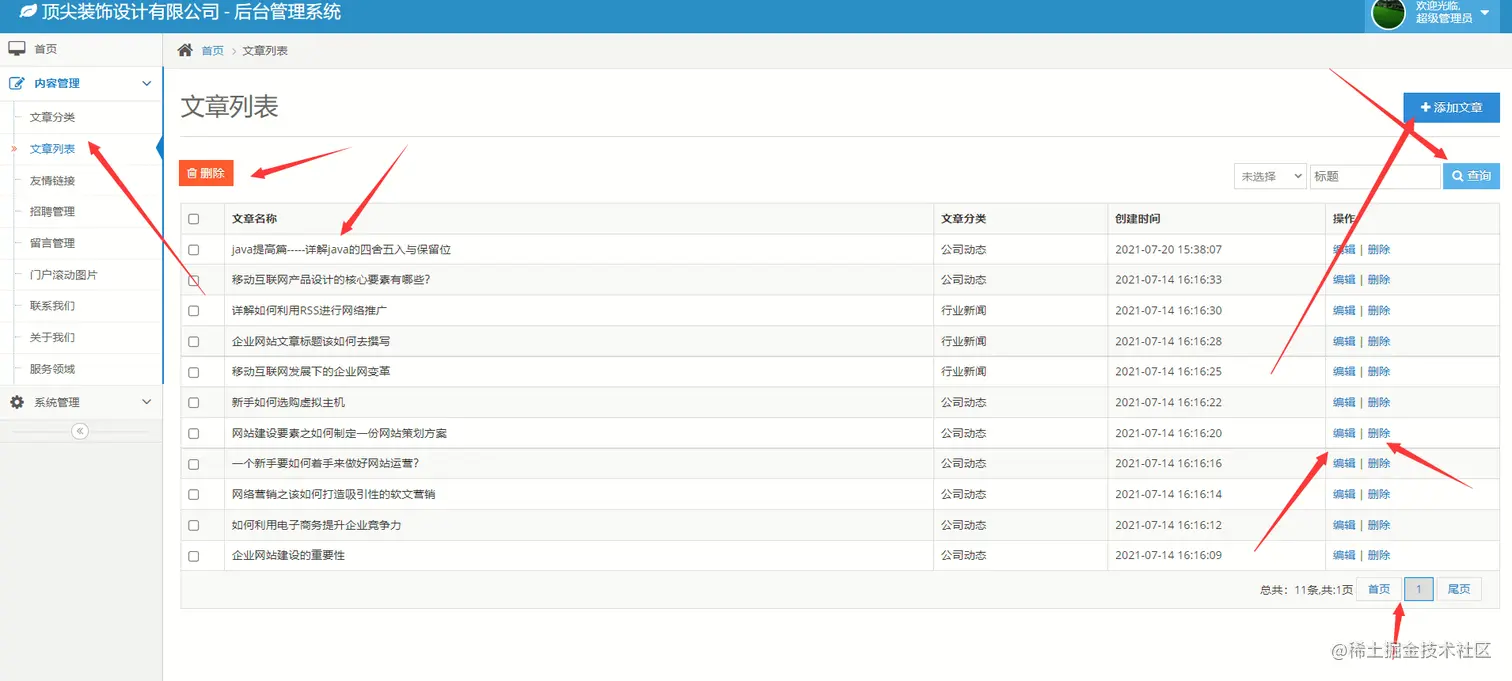Click the home icon in breadcrumb
Image resolution: width=1512 pixels, height=681 pixels.
tap(184, 50)
